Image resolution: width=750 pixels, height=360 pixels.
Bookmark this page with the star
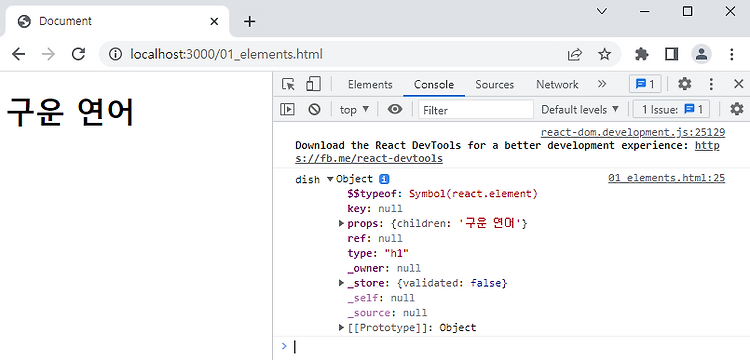pyautogui.click(x=605, y=54)
